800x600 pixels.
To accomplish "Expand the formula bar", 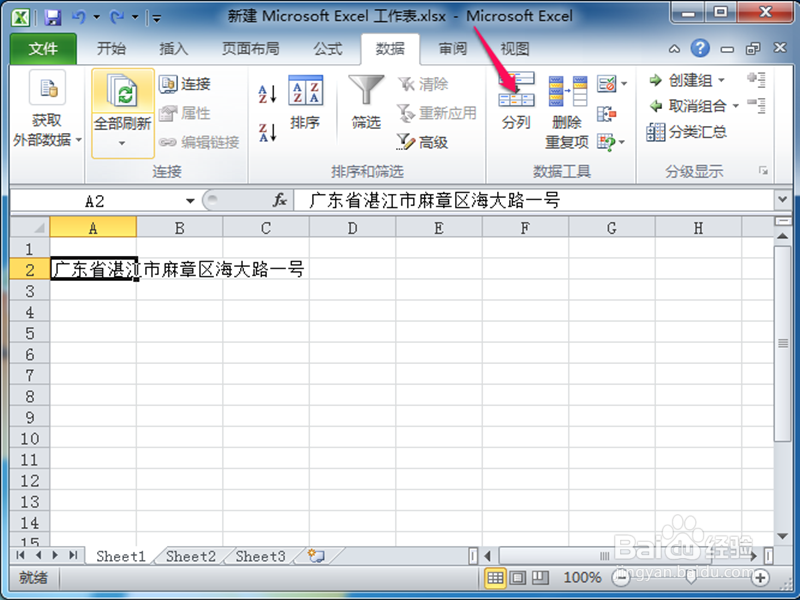I will [782, 200].
